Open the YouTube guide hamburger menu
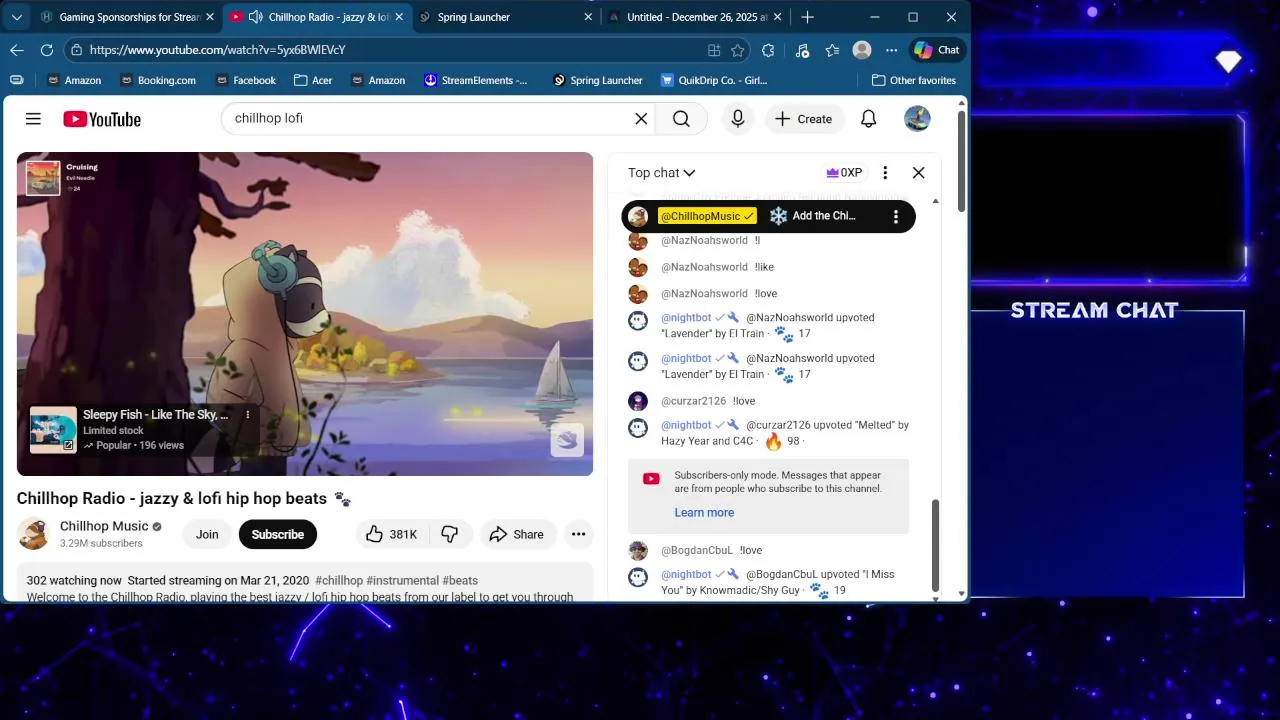Screen dimensions: 1280x720 (33, 119)
